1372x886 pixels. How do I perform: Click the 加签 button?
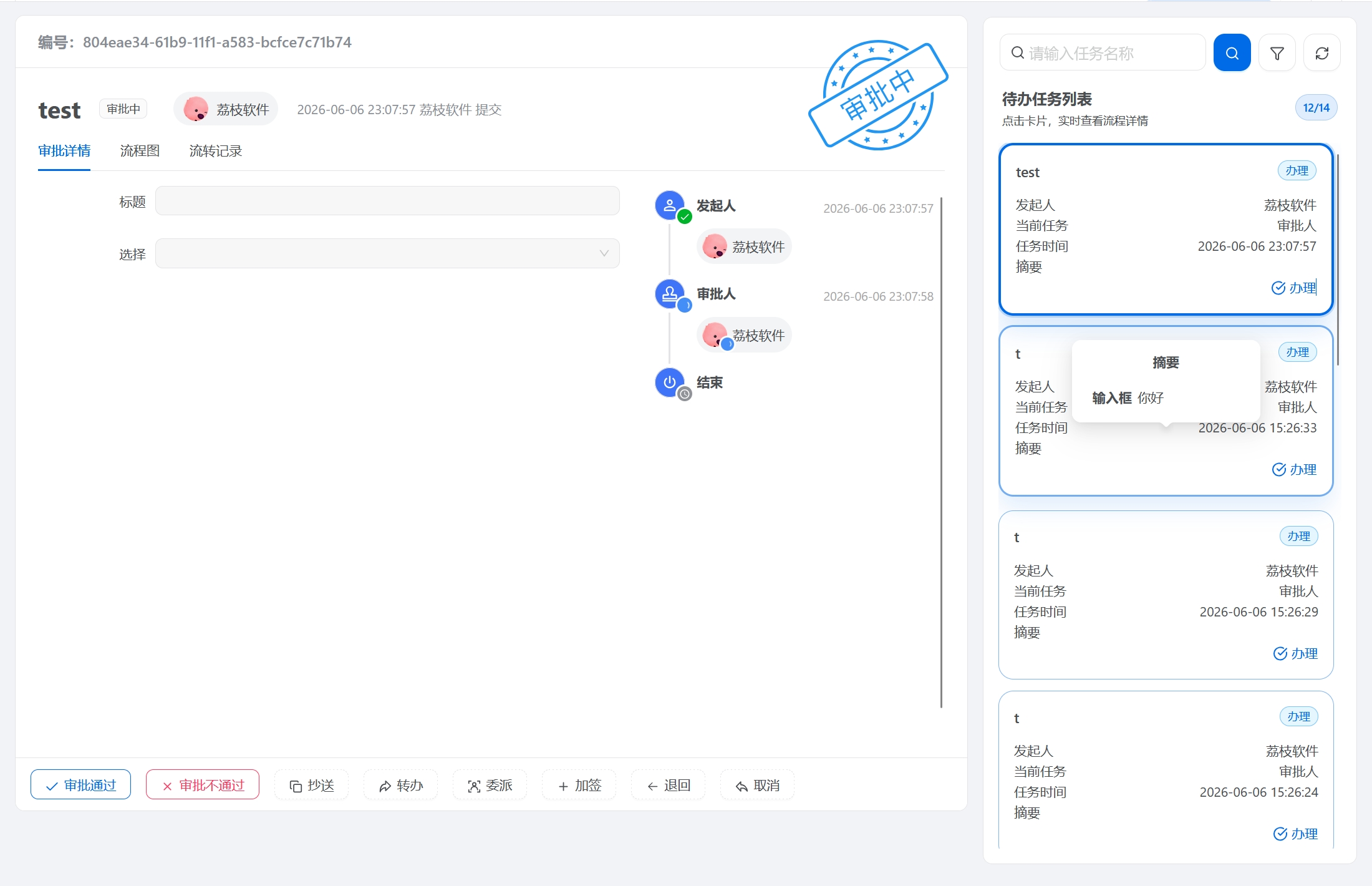(579, 785)
